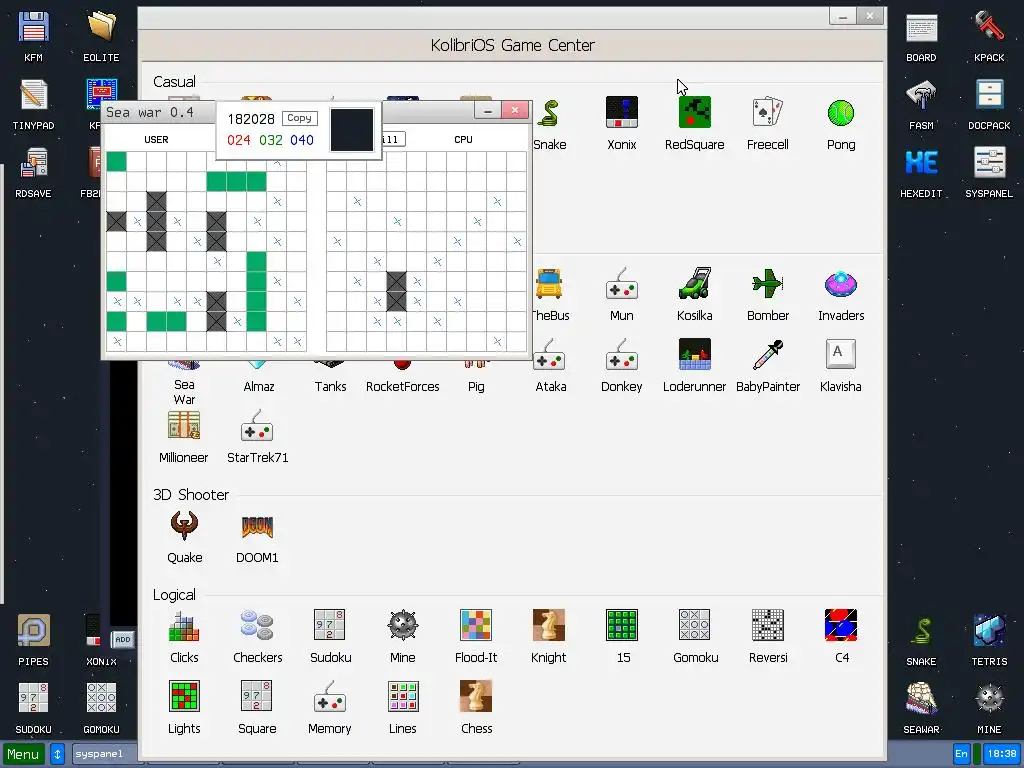Screen dimensions: 1024x768
Task: Open the Pong game
Action: (840, 124)
